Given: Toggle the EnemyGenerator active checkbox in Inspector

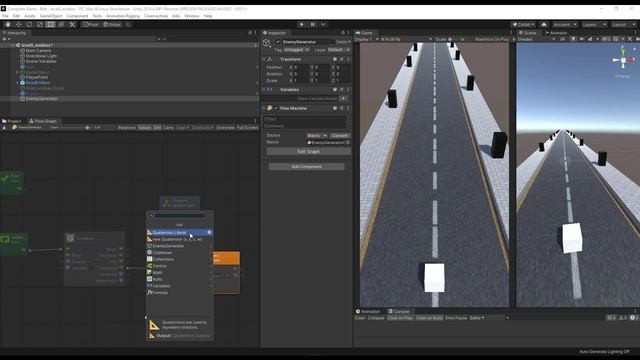Looking at the screenshot, I should (x=278, y=42).
